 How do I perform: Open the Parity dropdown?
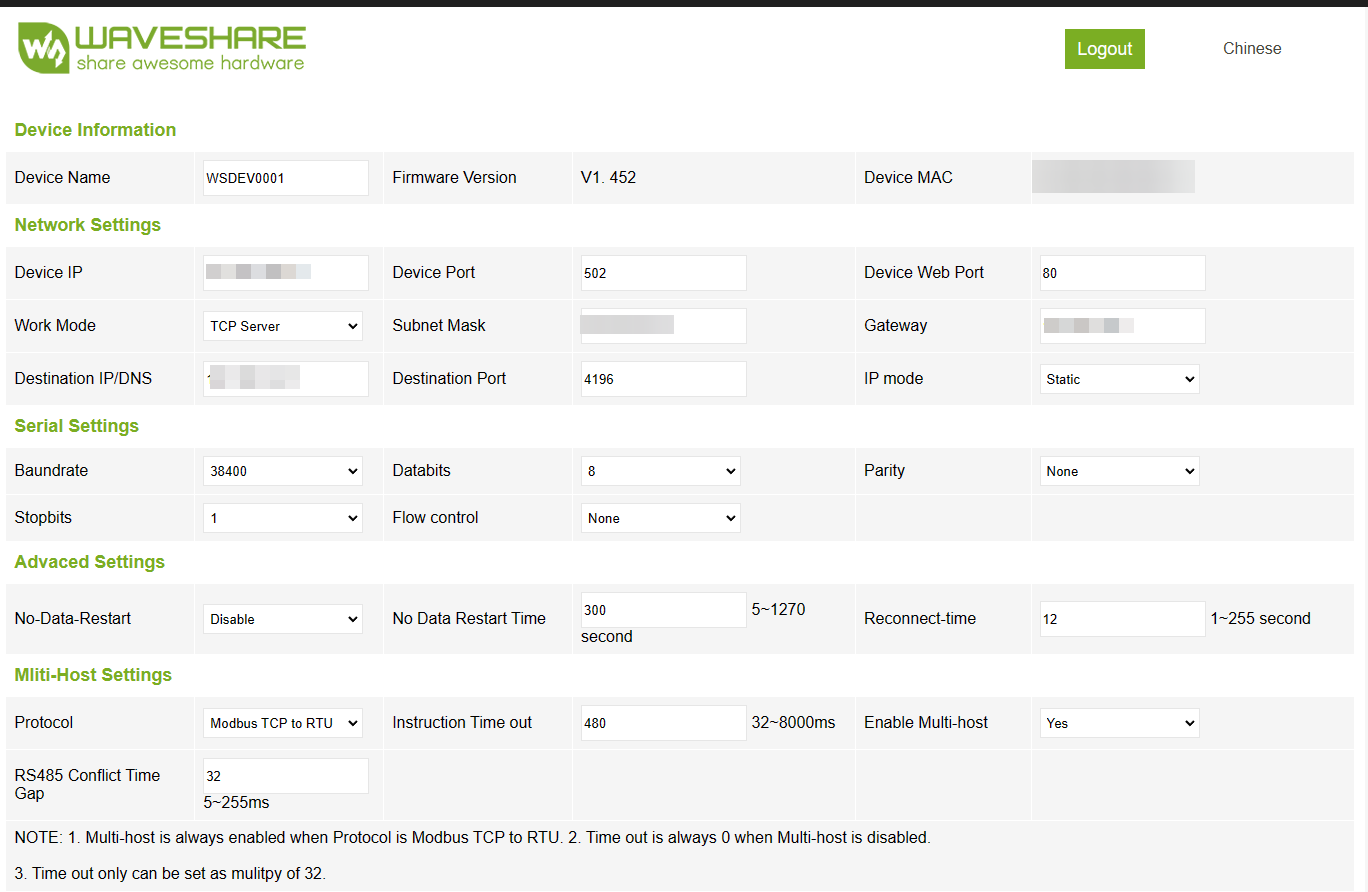coord(1119,471)
